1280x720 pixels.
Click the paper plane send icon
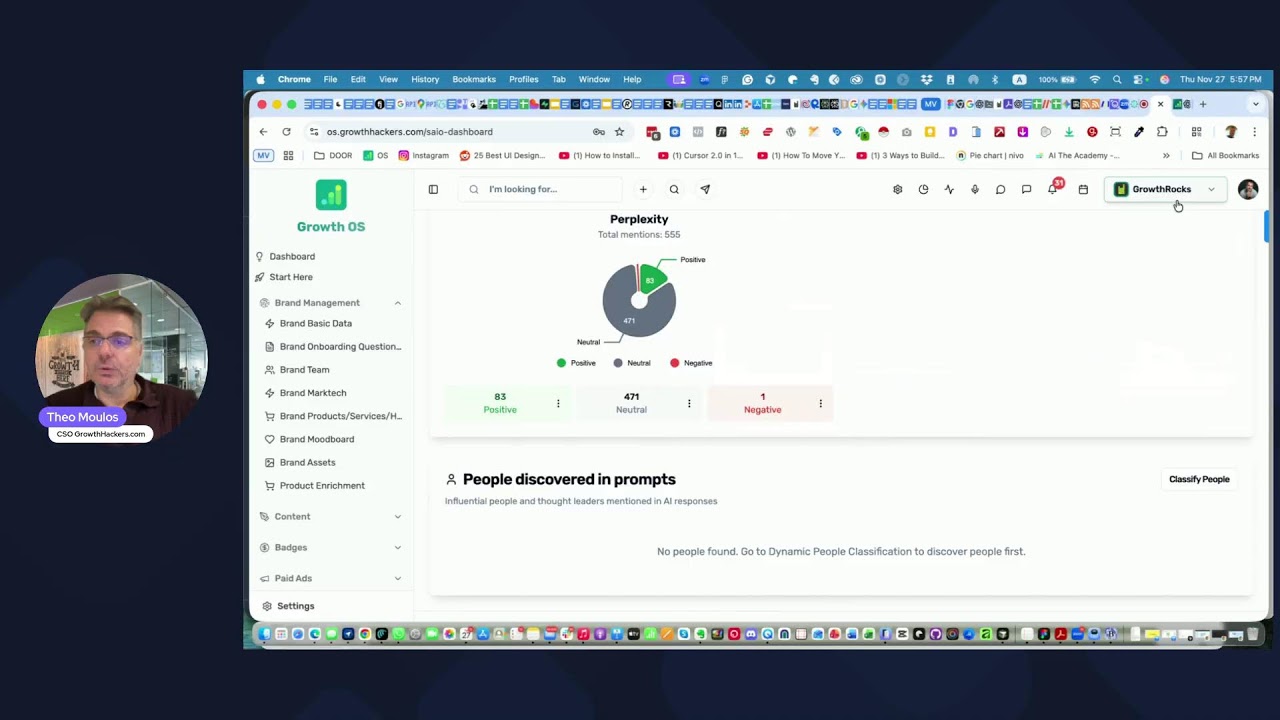pos(705,189)
